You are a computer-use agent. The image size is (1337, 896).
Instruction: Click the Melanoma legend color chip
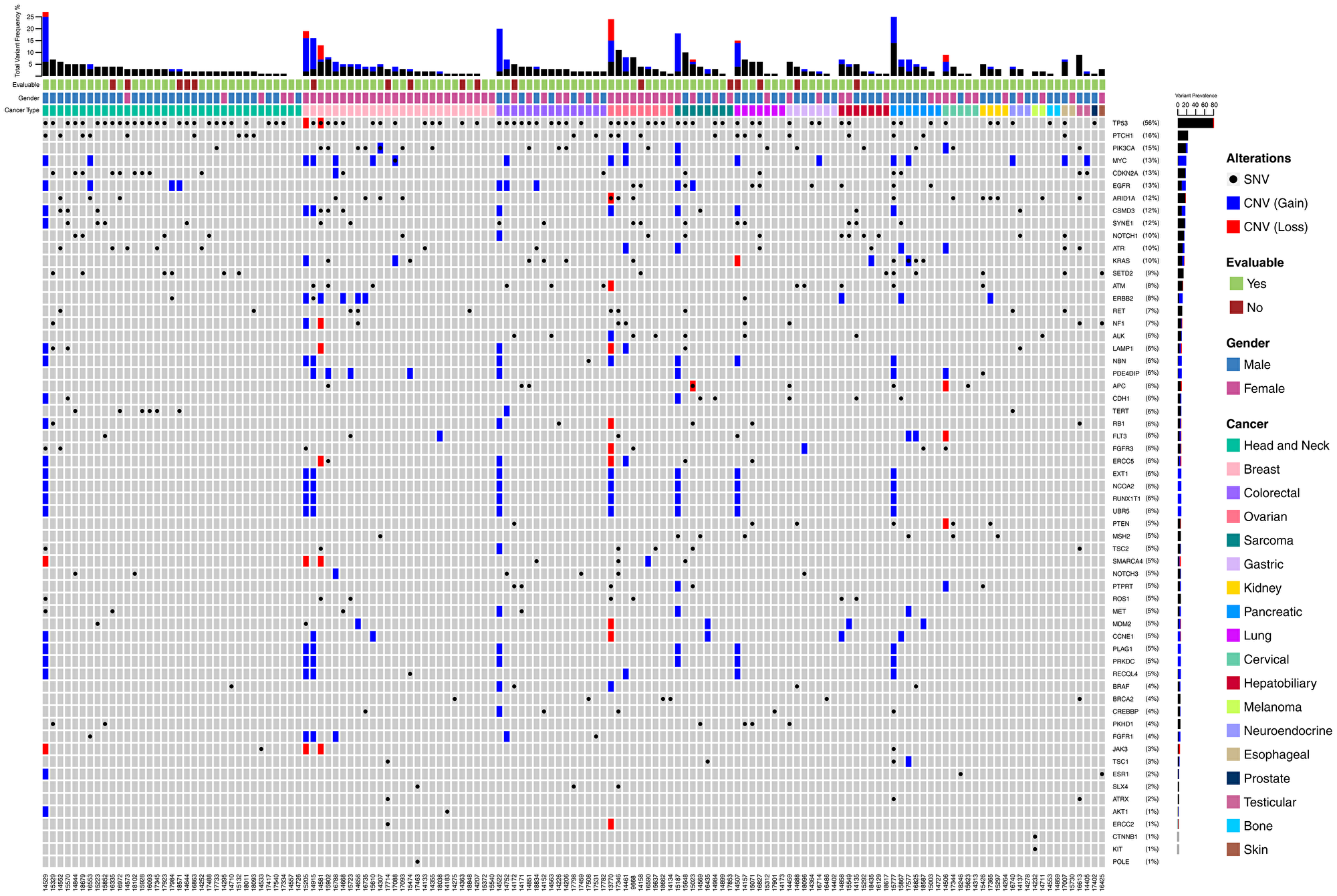[1235, 707]
